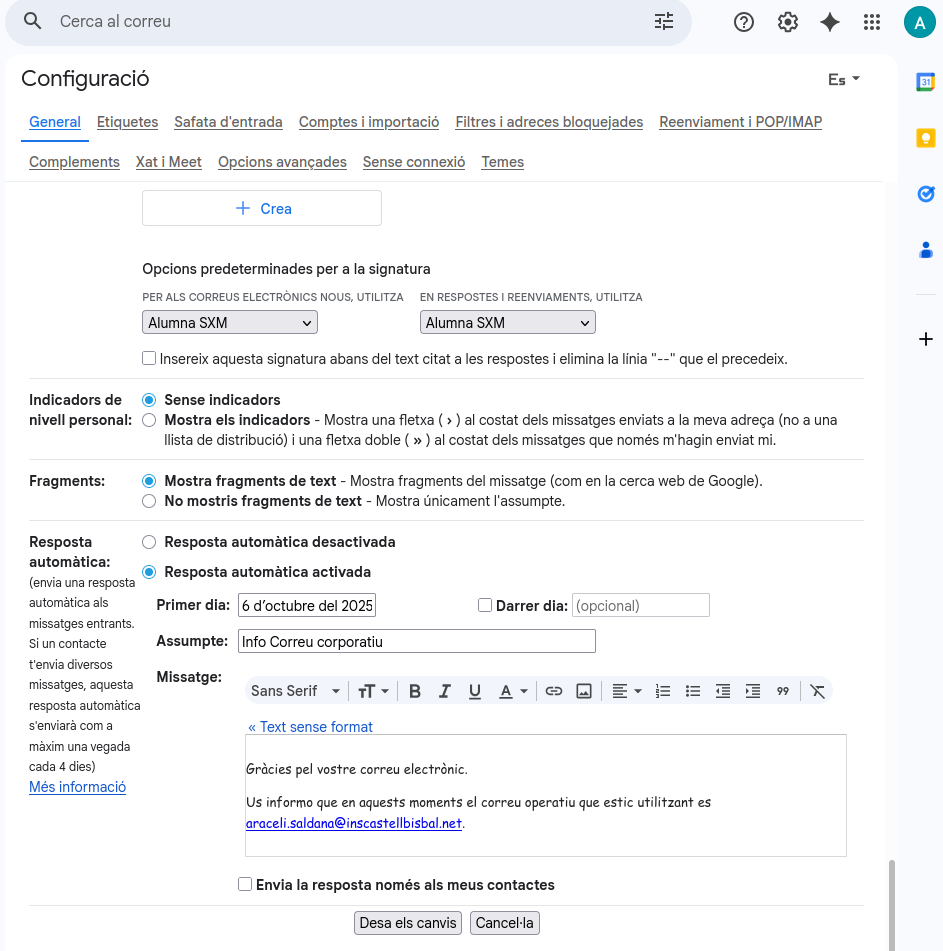Open Google Keep in side panel
Viewport: 943px width, 951px height.
[x=926, y=139]
